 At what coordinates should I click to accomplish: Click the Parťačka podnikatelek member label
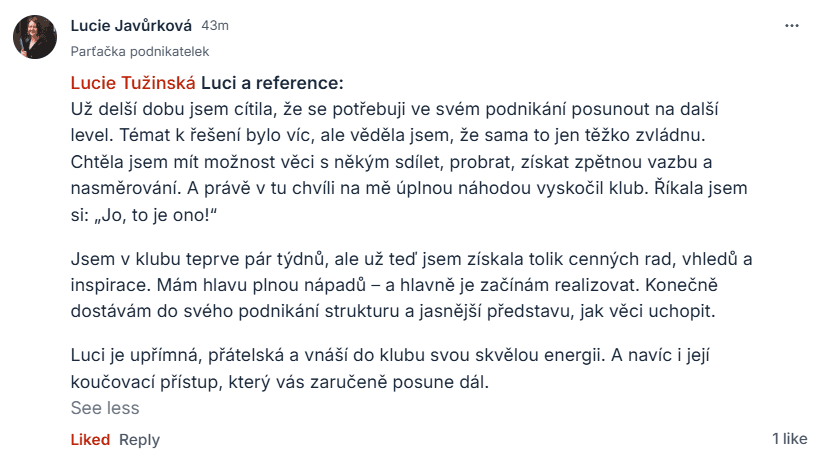(139, 50)
